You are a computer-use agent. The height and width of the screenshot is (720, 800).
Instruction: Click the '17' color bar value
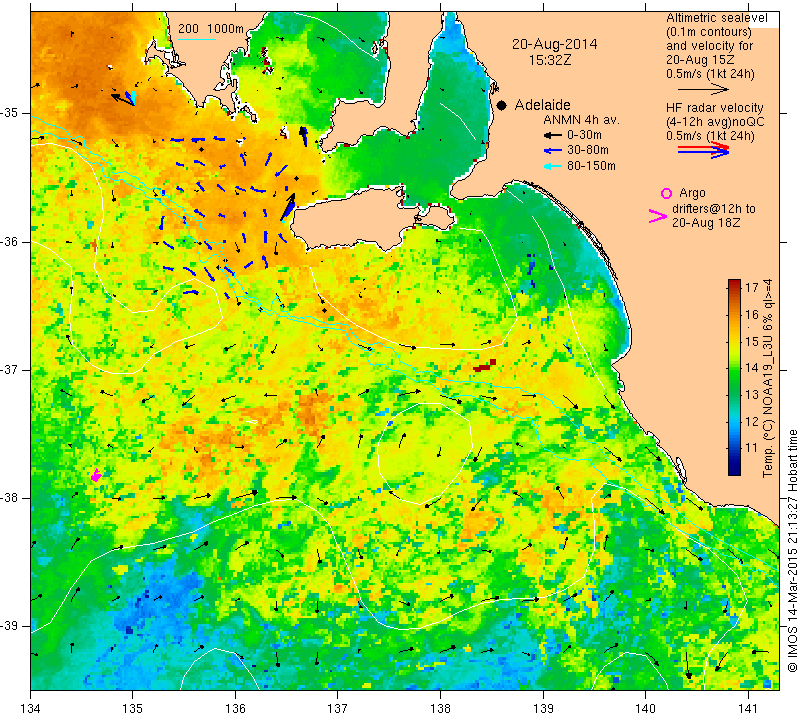[x=751, y=287]
